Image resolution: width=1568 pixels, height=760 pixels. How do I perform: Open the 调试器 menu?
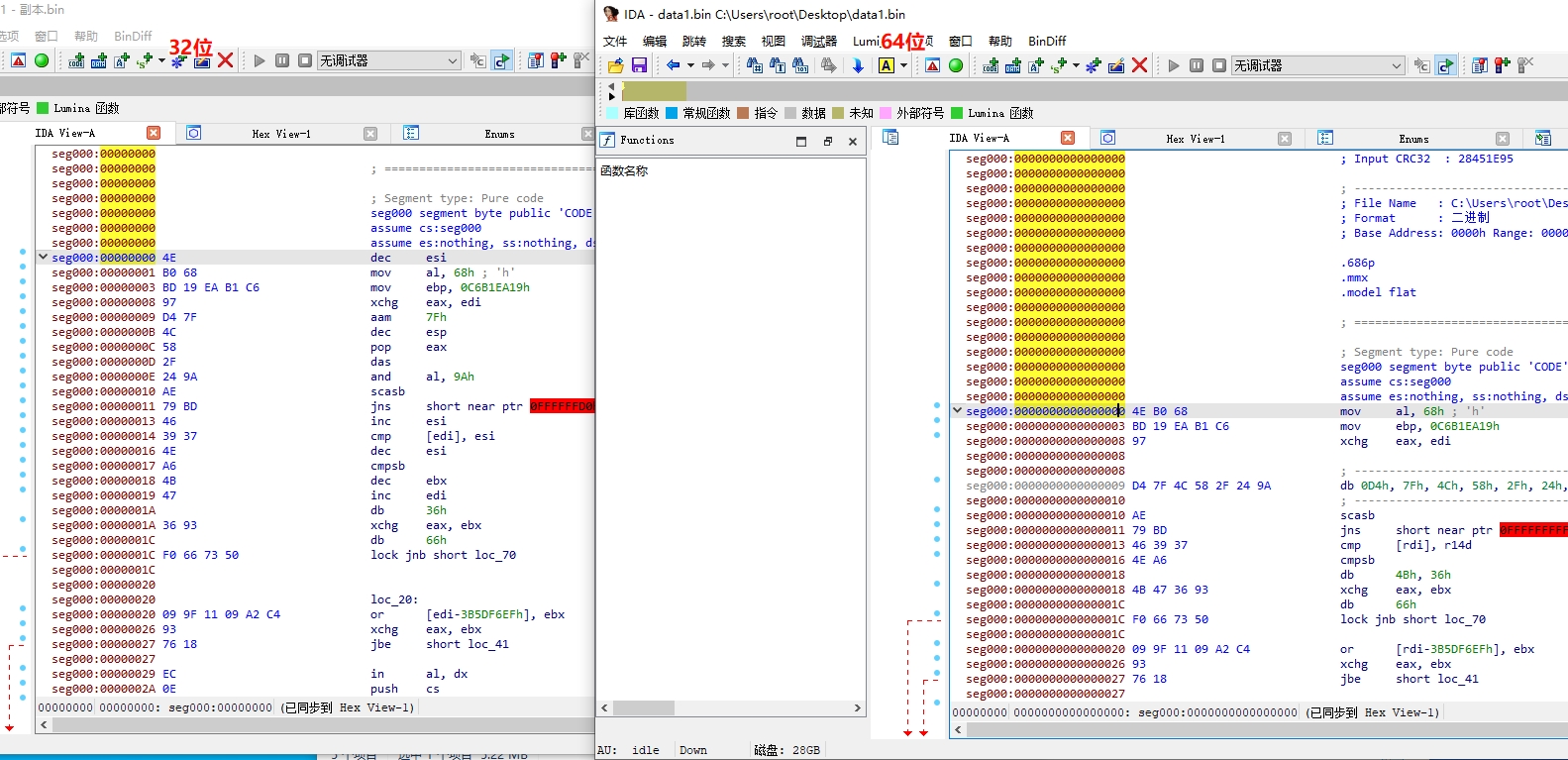819,42
